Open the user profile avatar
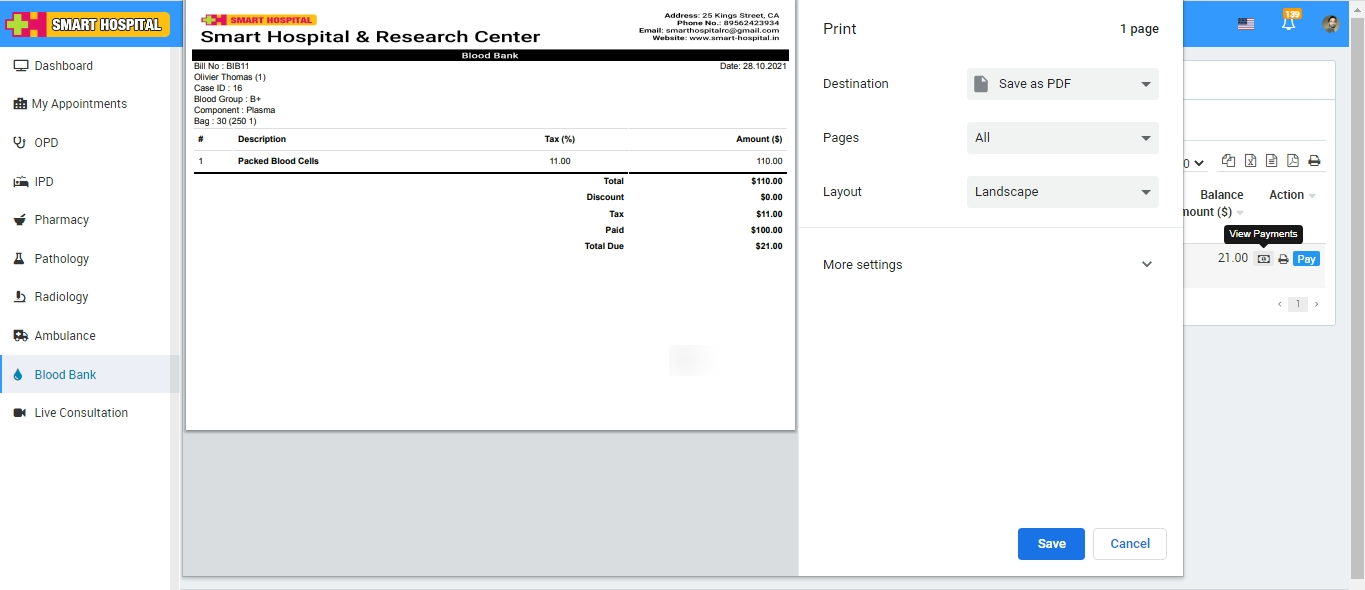 [1330, 24]
